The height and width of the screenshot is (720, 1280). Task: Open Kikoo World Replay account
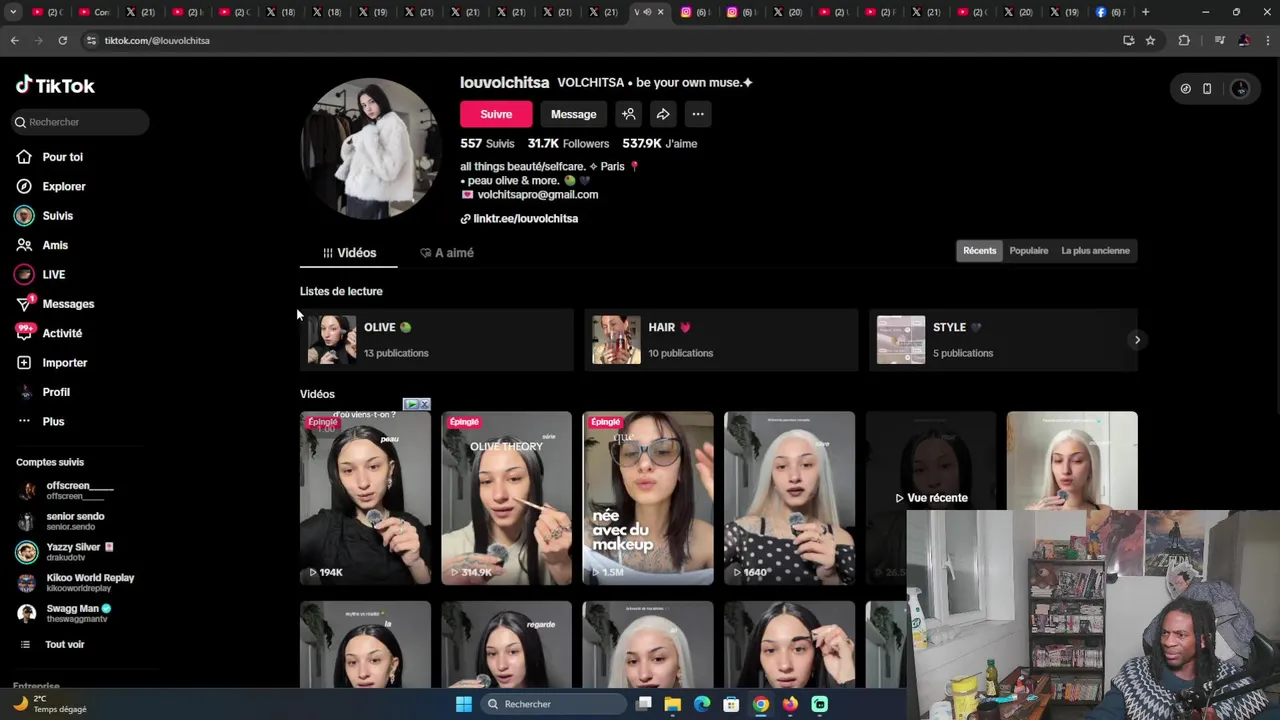(x=76, y=582)
